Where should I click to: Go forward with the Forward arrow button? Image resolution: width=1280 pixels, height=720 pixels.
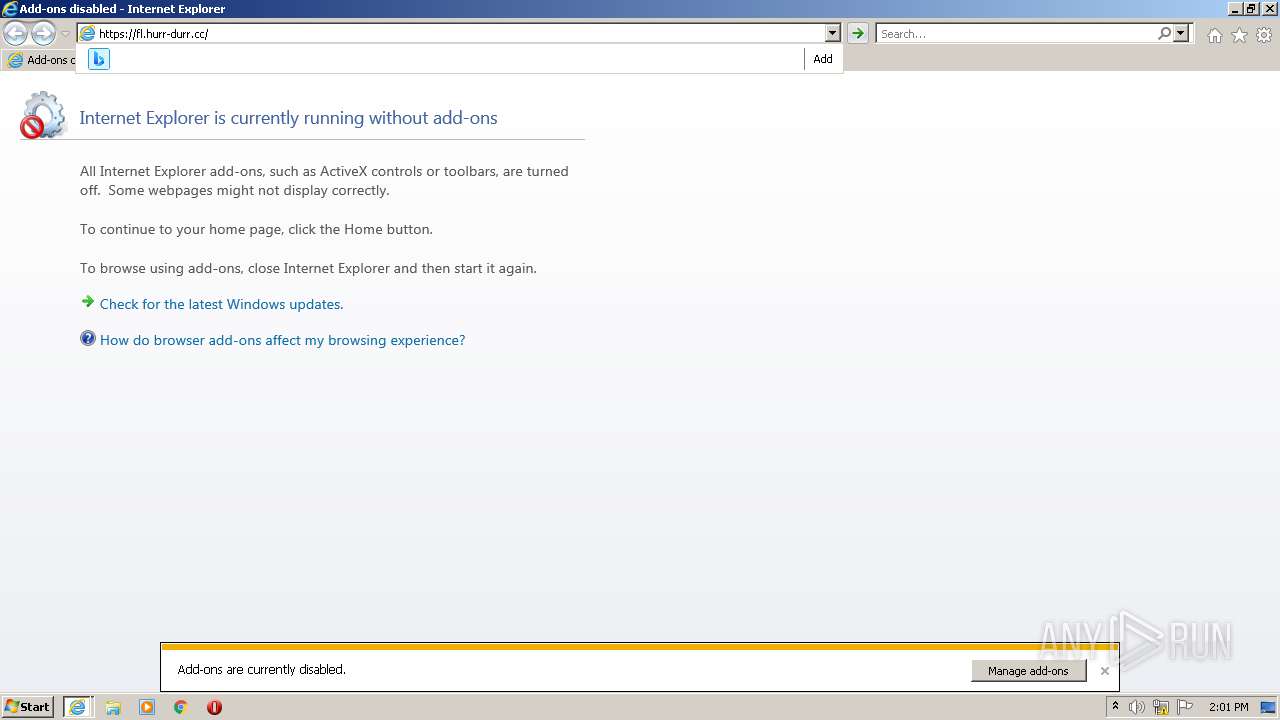(x=43, y=34)
